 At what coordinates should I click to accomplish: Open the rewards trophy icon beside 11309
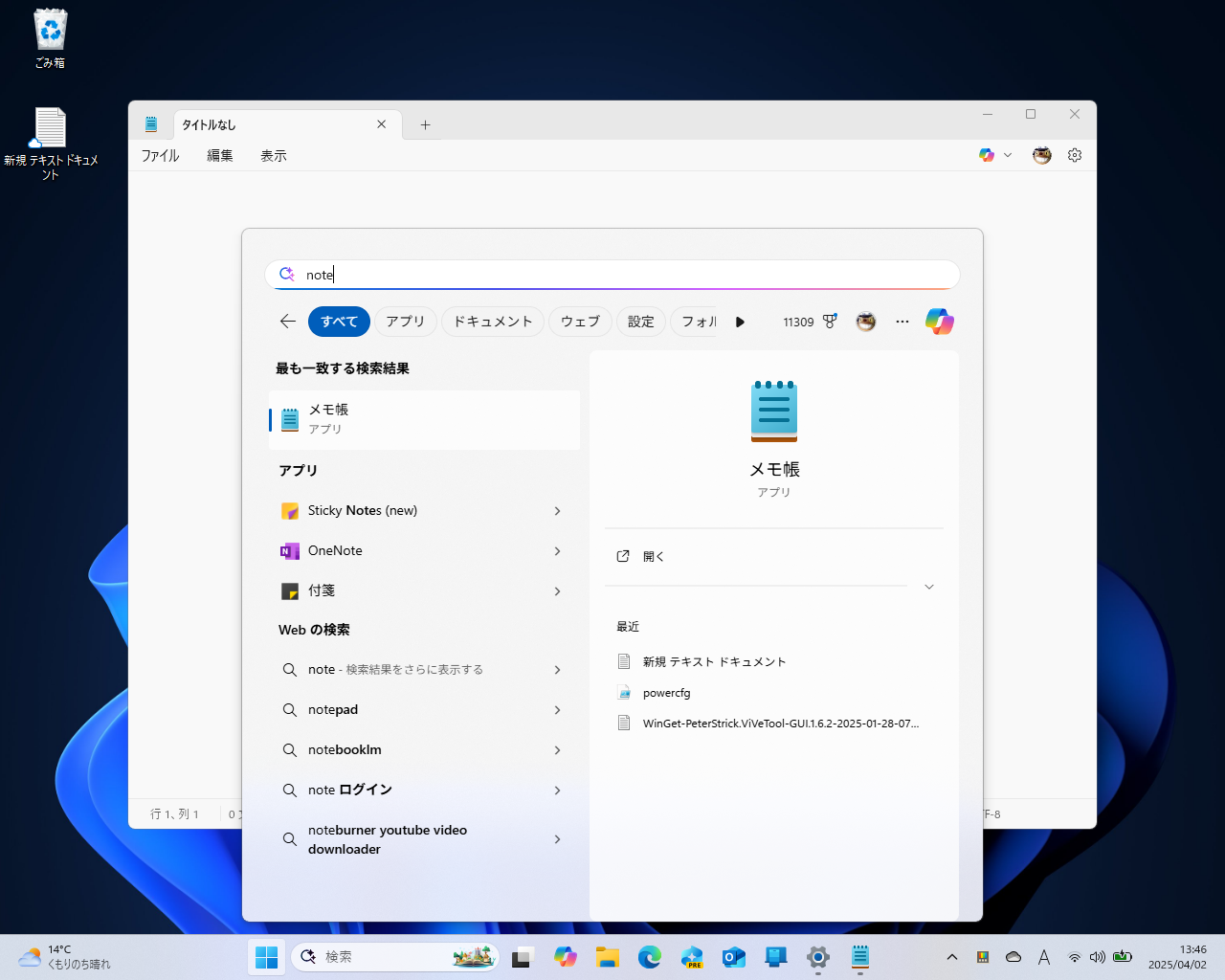click(830, 322)
